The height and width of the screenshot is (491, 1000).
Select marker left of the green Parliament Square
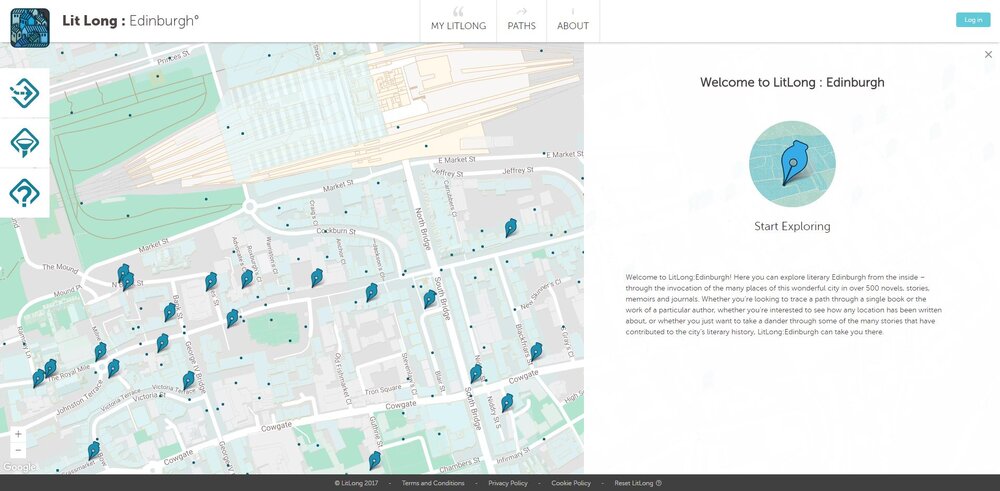click(x=232, y=318)
